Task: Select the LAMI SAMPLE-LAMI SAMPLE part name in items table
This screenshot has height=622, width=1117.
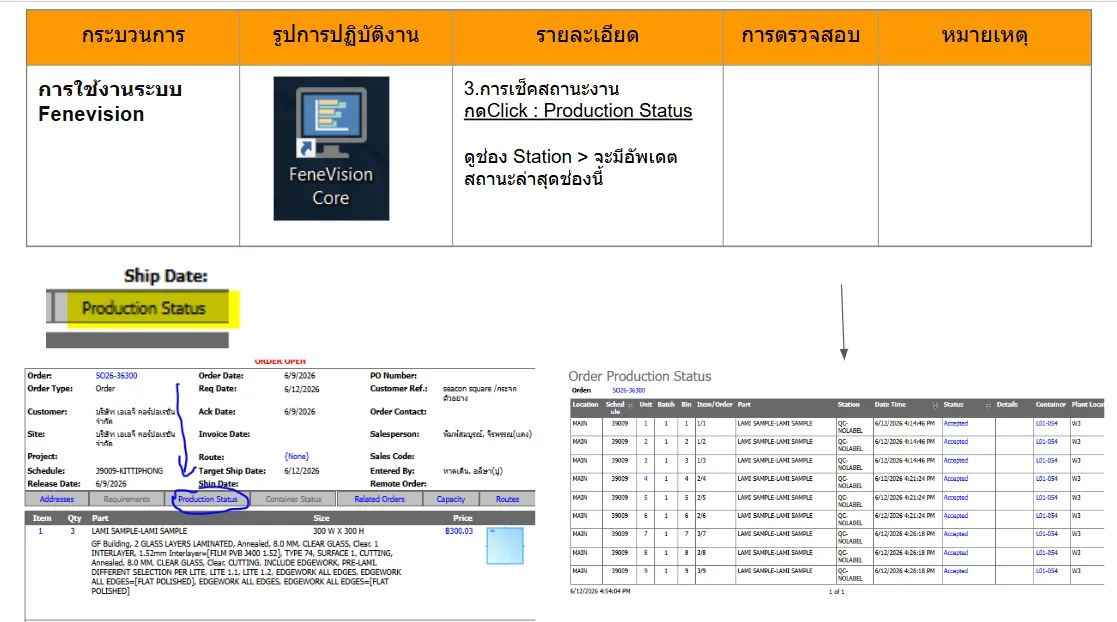Action: point(140,531)
